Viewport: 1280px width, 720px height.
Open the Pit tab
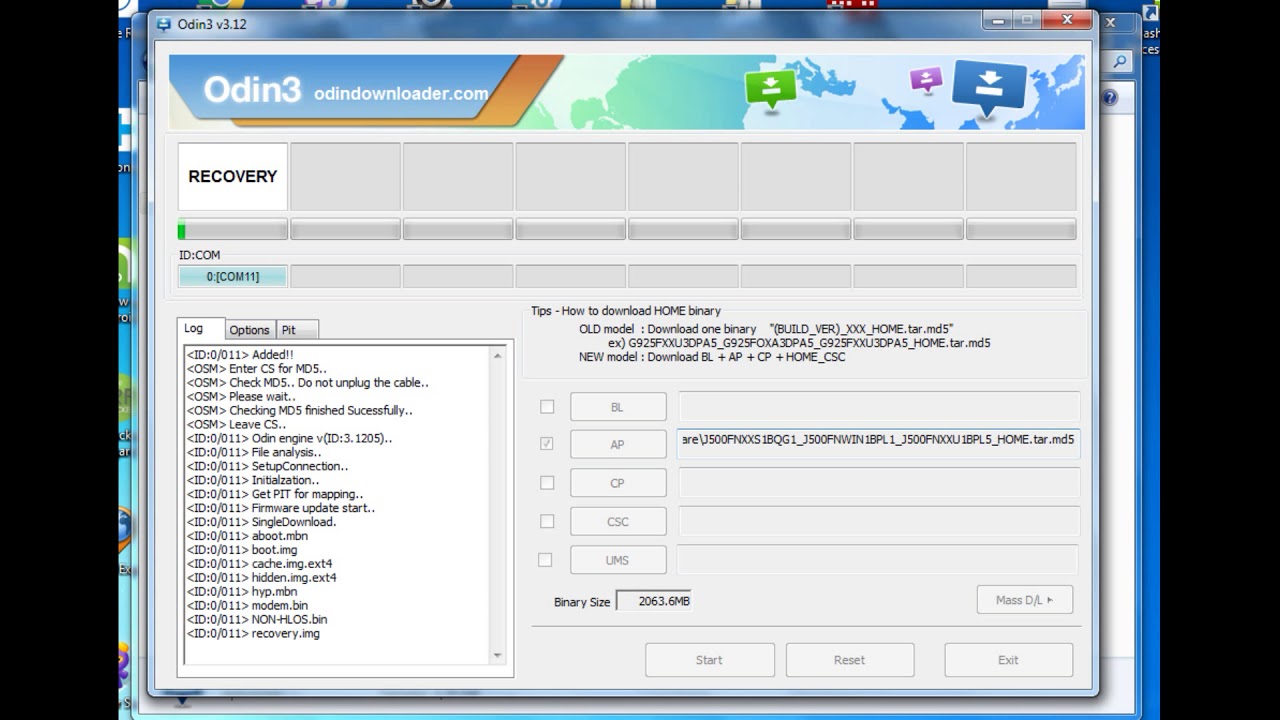click(x=296, y=330)
